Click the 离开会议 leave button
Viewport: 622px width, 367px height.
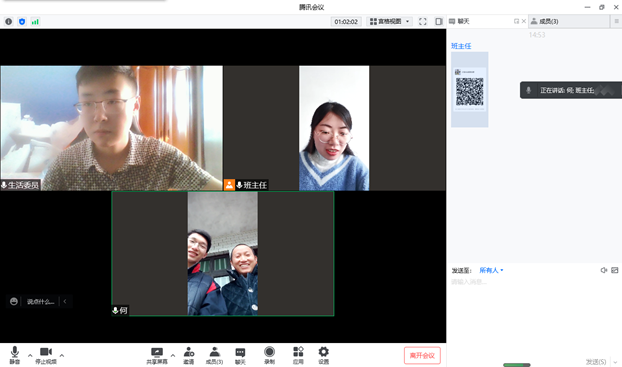tap(422, 355)
